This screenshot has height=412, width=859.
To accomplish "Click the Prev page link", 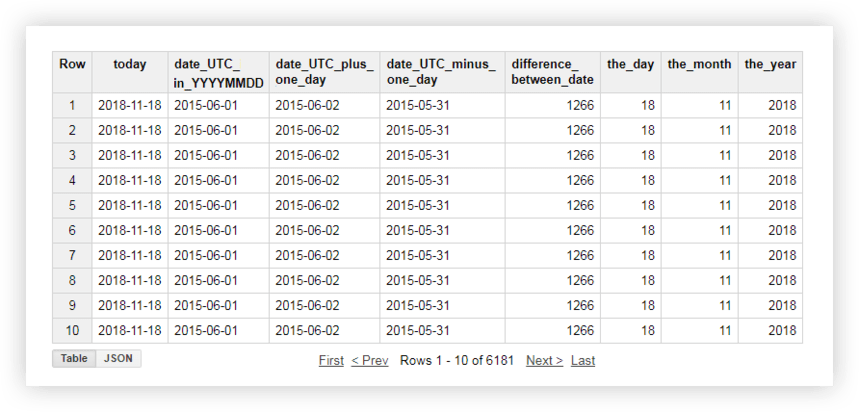I will click(369, 360).
